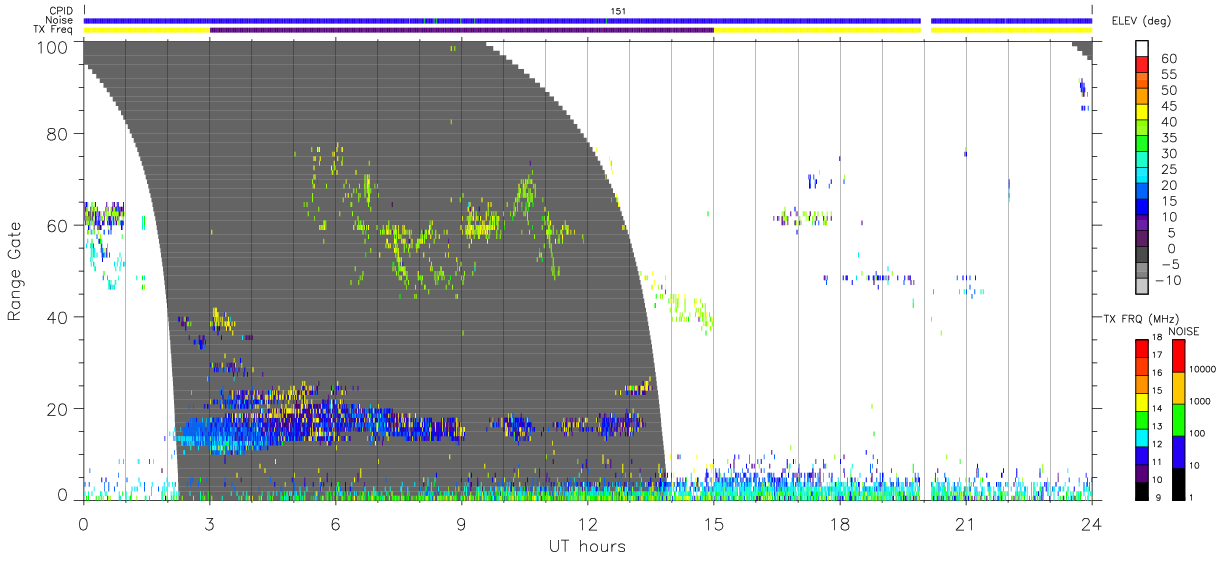Click the ELEV (deg) colorbar title

(x=1142, y=21)
